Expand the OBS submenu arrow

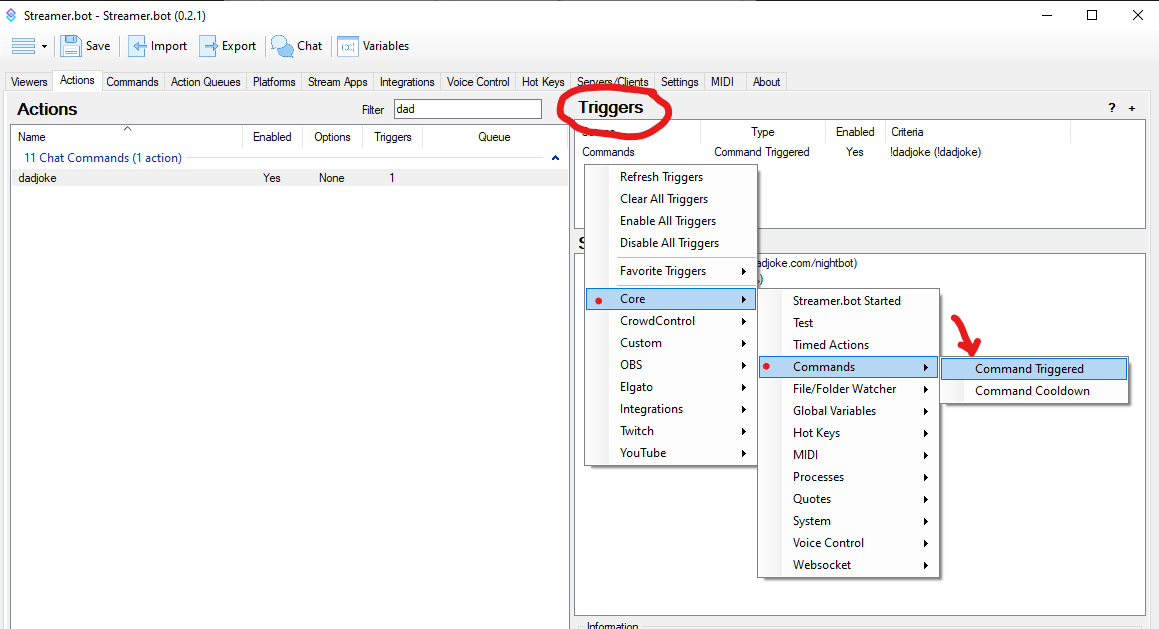[x=744, y=365]
